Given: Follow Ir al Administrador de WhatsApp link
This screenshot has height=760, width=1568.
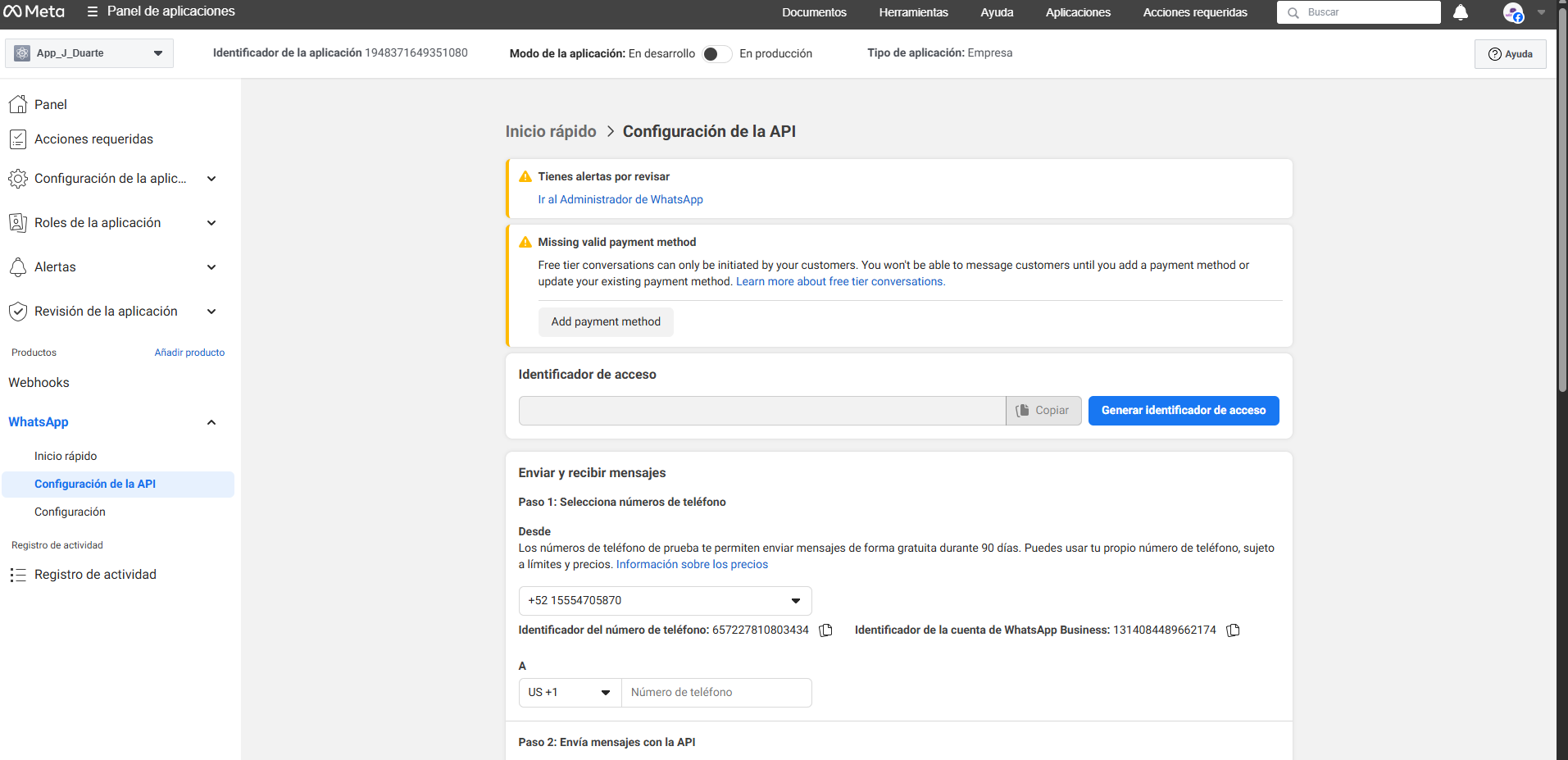Looking at the screenshot, I should [x=620, y=199].
